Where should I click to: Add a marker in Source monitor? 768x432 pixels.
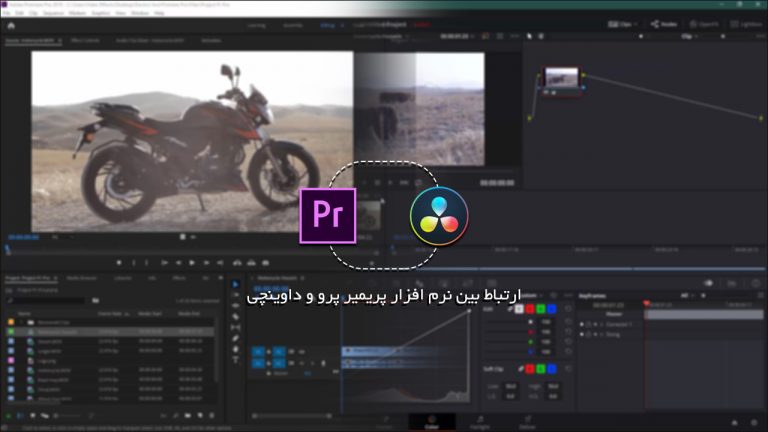tap(119, 263)
